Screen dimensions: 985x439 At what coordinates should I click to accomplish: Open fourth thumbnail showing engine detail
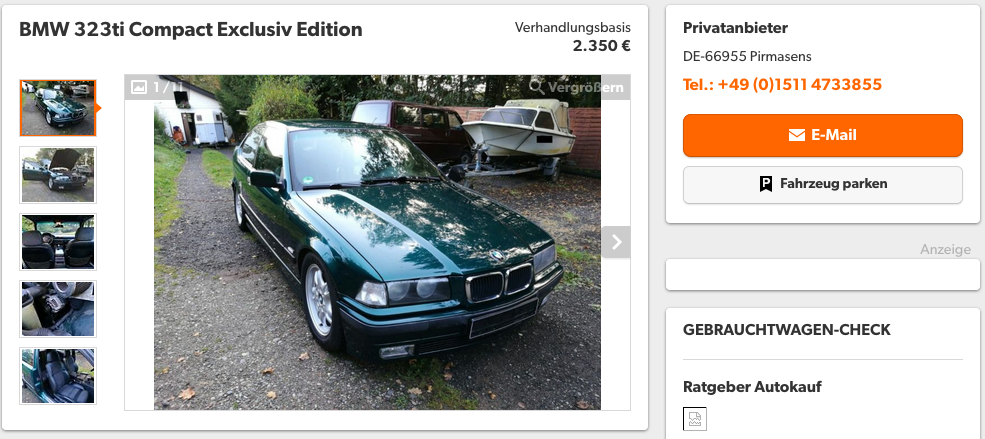[58, 308]
